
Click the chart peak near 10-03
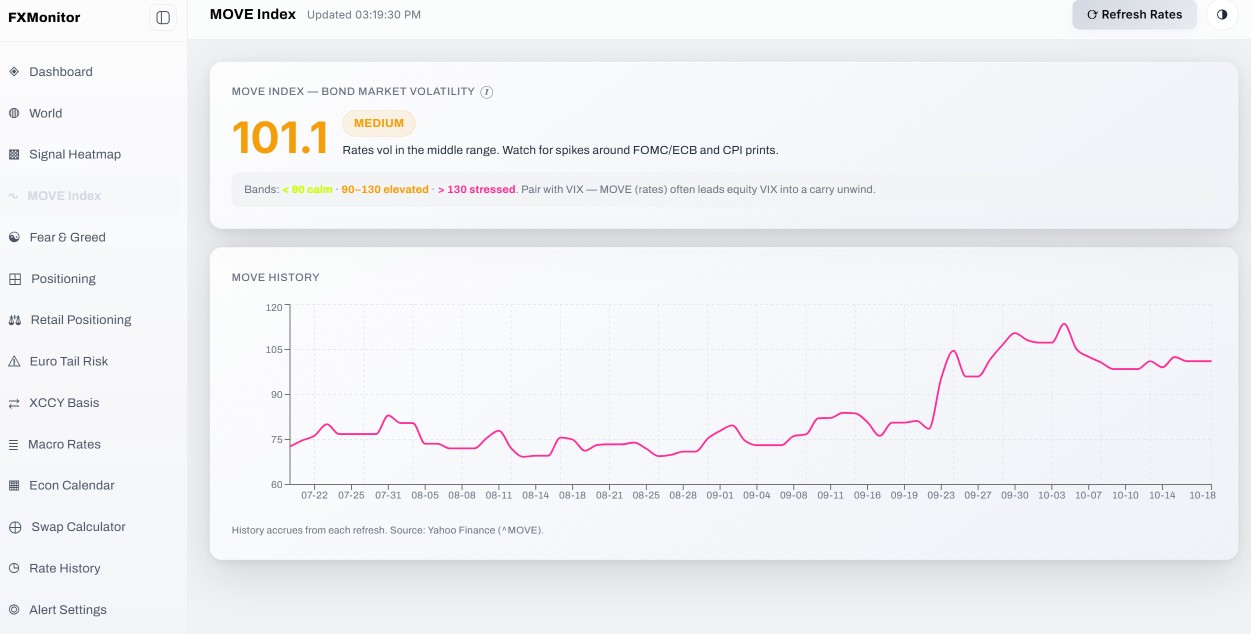(1064, 324)
